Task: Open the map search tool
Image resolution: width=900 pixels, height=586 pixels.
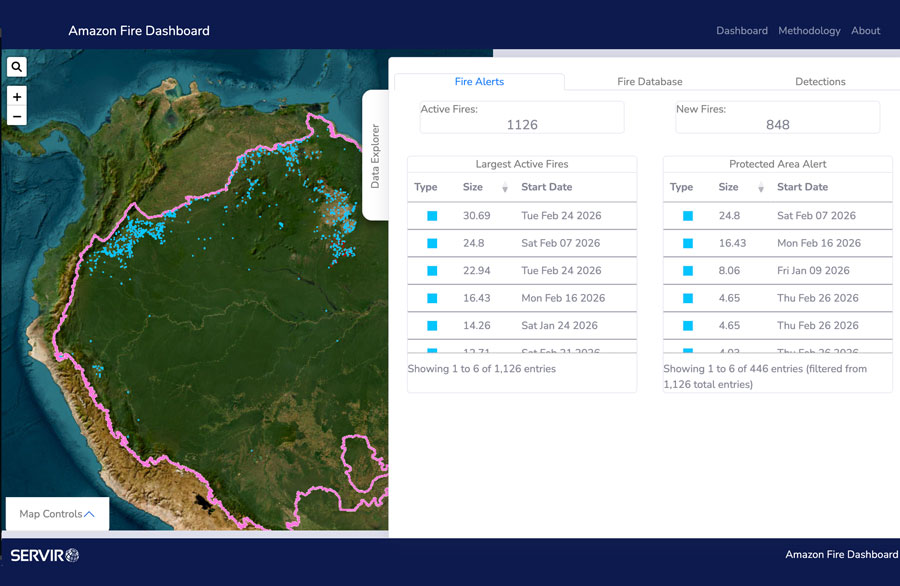Action: coord(16,66)
